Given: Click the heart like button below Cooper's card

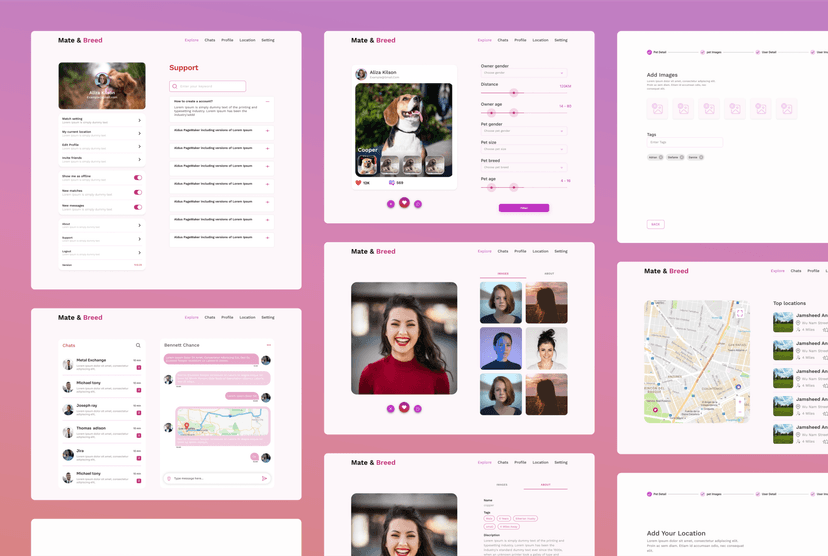Looking at the screenshot, I should [404, 203].
